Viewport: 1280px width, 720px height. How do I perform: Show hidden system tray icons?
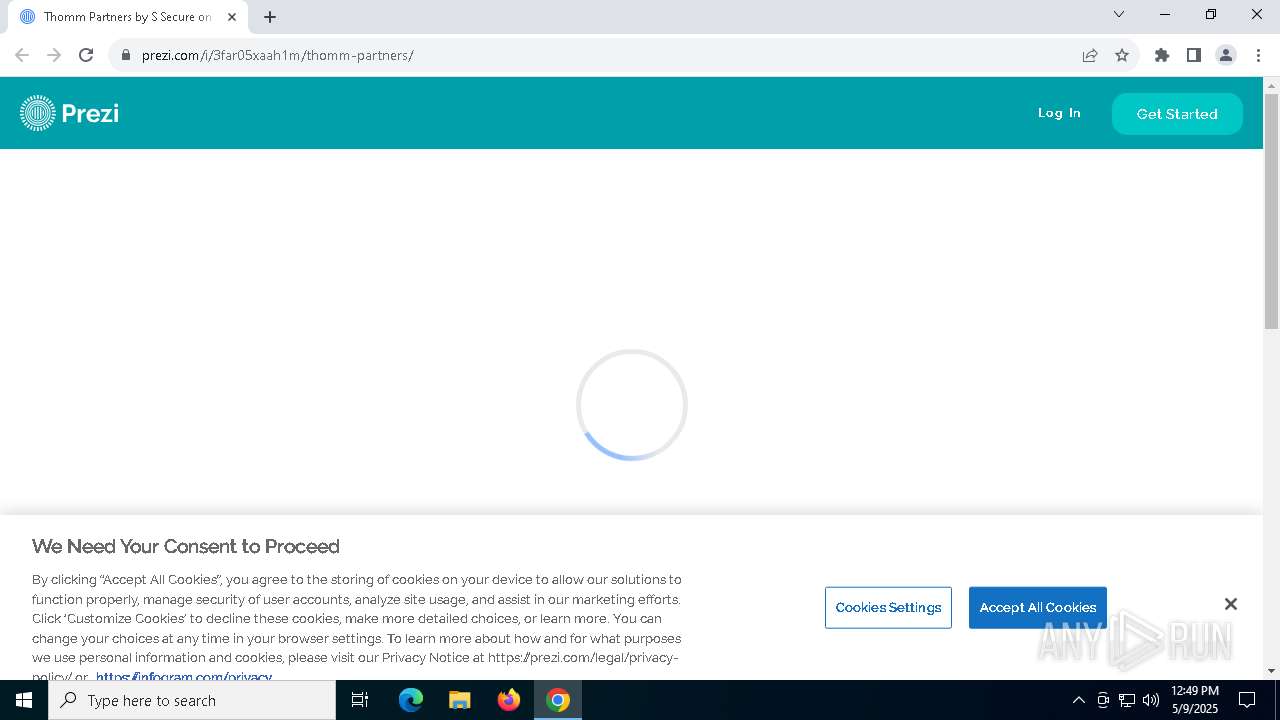(1078, 700)
